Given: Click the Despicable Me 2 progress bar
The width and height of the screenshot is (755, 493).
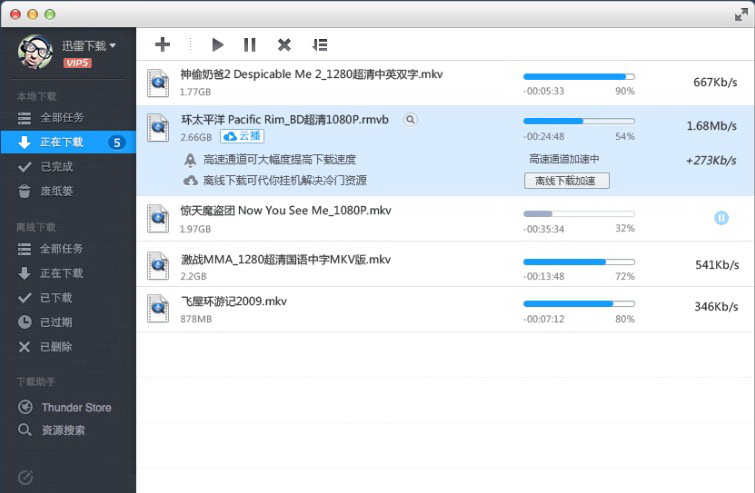Looking at the screenshot, I should pyautogui.click(x=579, y=77).
